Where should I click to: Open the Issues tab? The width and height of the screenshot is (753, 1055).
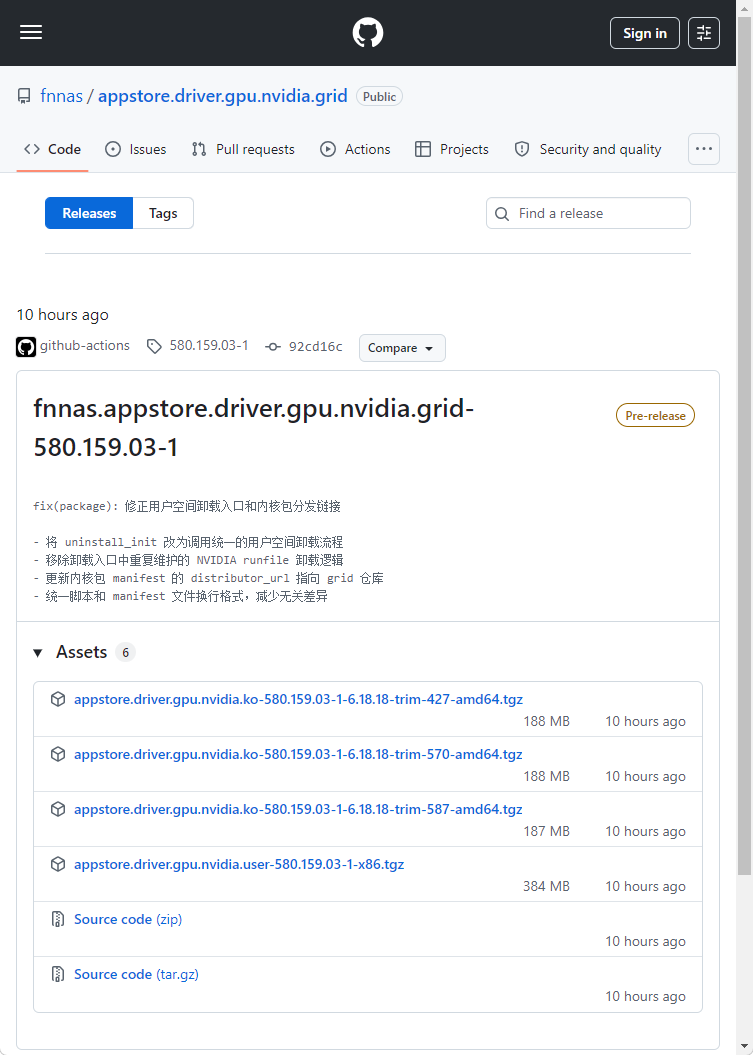click(x=136, y=149)
